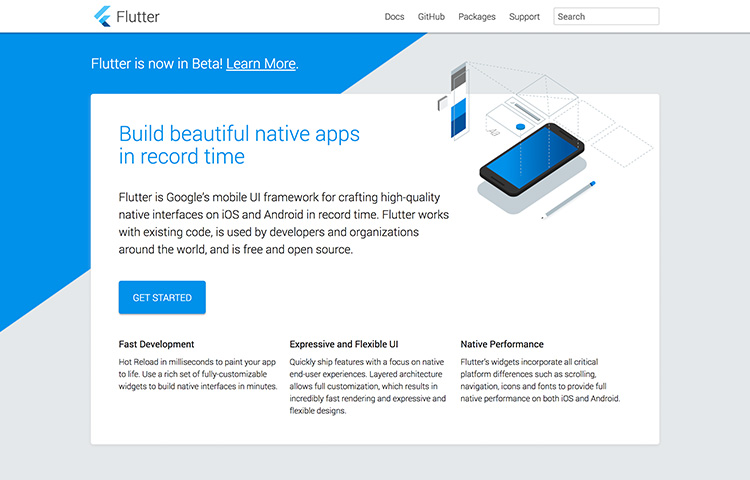Click the stylus pen illustration
The width and height of the screenshot is (750, 480).
coord(573,201)
